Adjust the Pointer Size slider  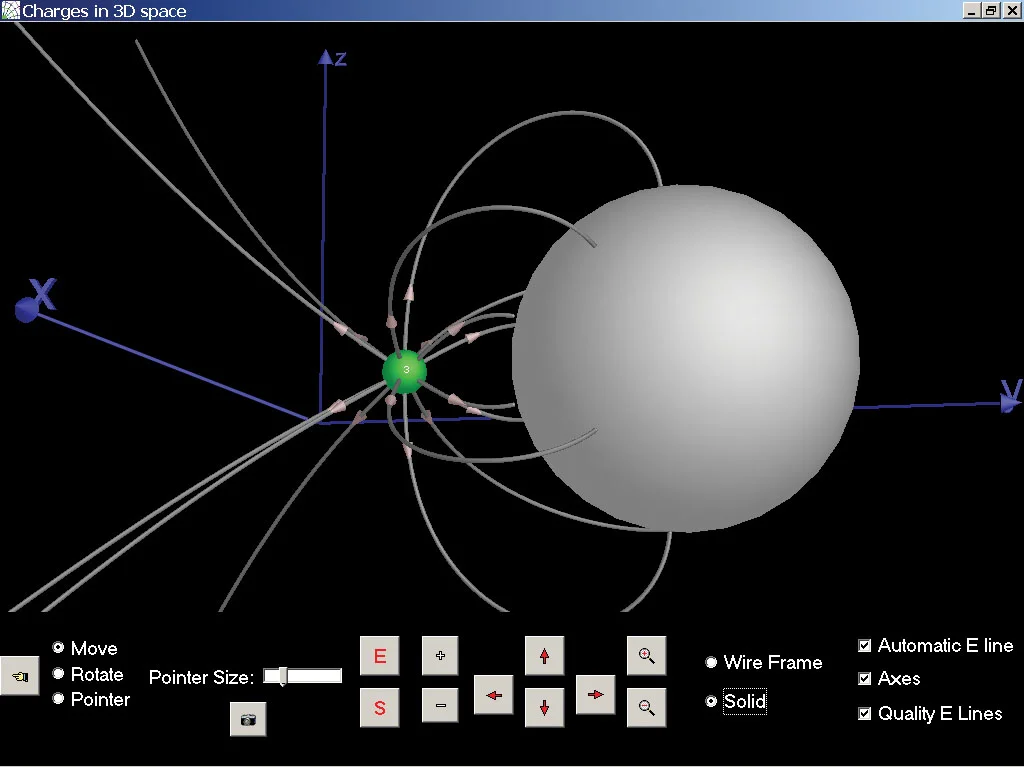(x=283, y=676)
